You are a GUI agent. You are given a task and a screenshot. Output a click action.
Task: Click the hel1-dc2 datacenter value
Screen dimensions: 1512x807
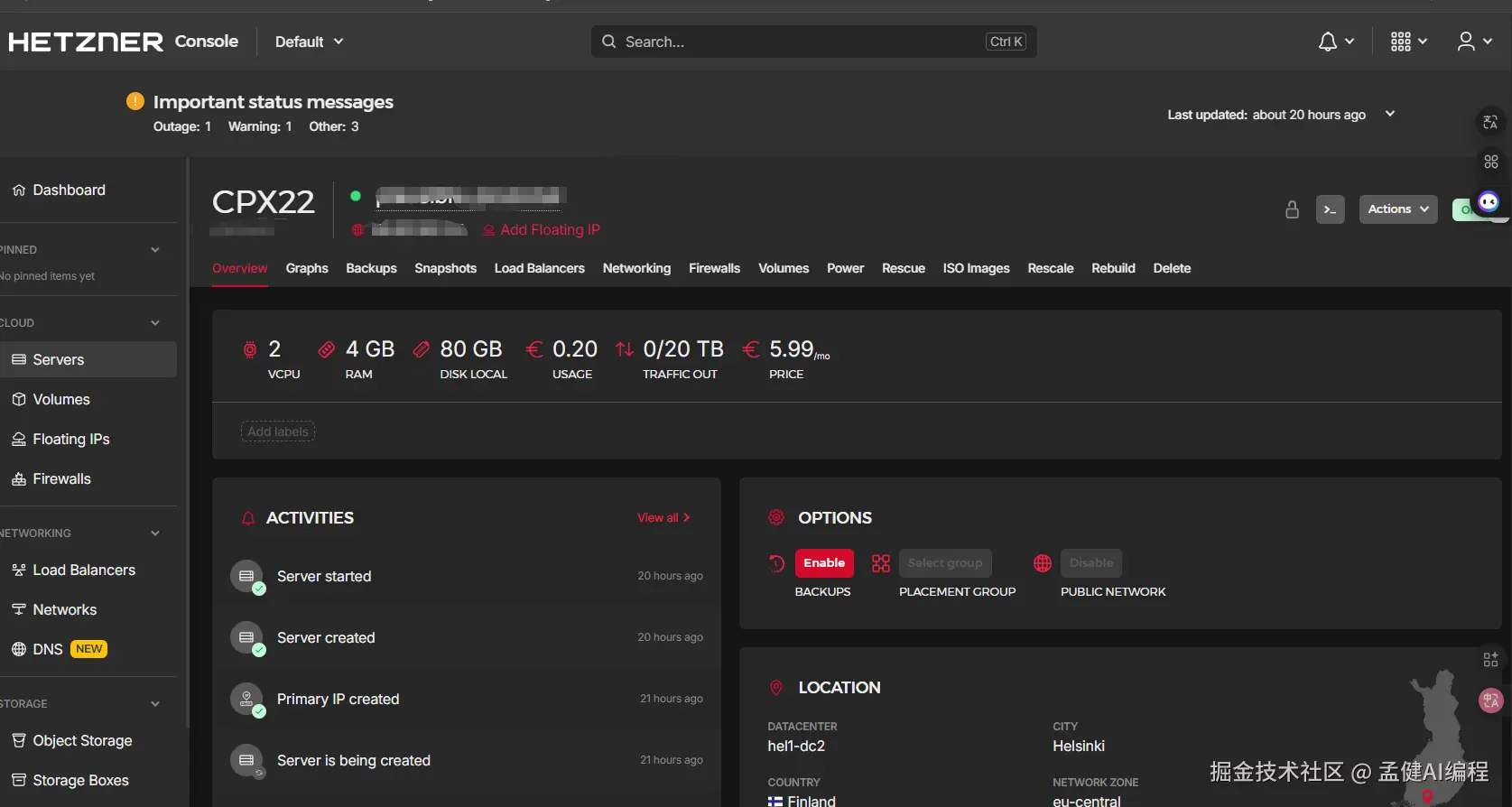click(796, 747)
